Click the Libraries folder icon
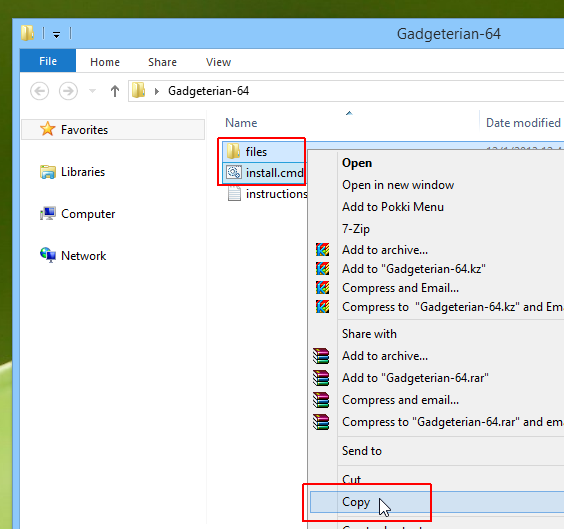564x529 pixels. (47, 172)
